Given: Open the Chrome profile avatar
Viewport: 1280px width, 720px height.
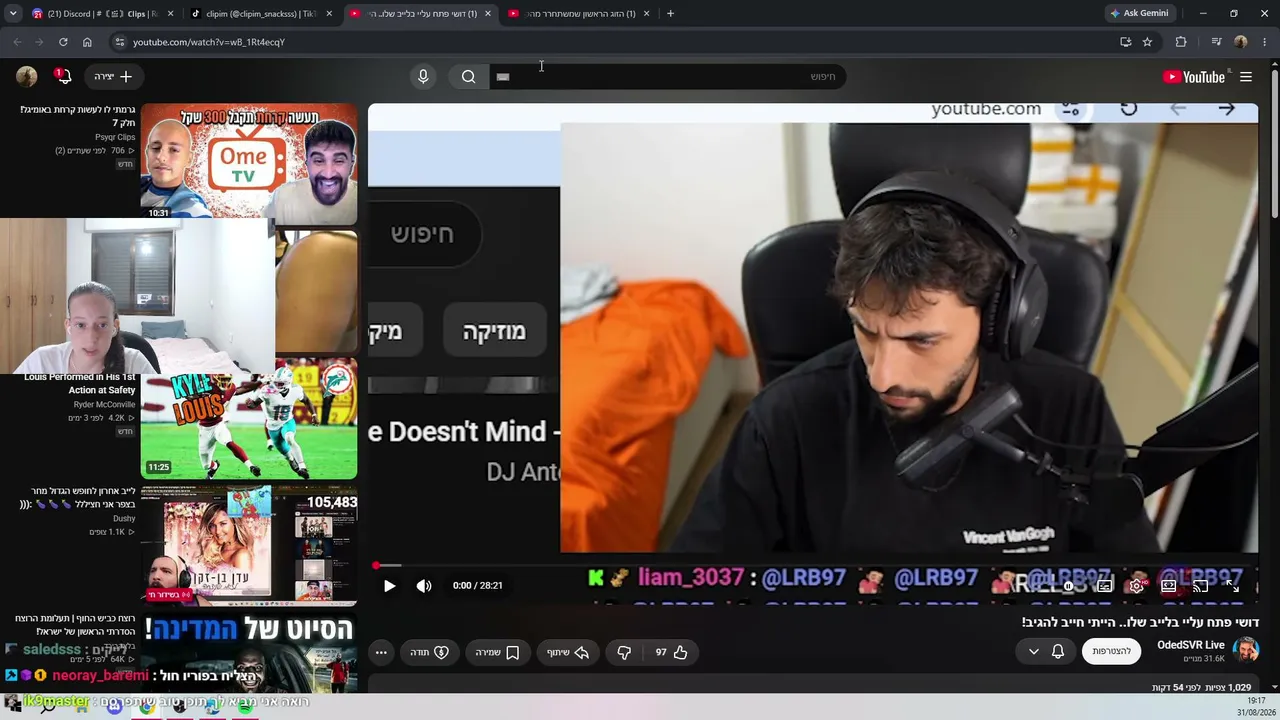Looking at the screenshot, I should tap(1241, 42).
